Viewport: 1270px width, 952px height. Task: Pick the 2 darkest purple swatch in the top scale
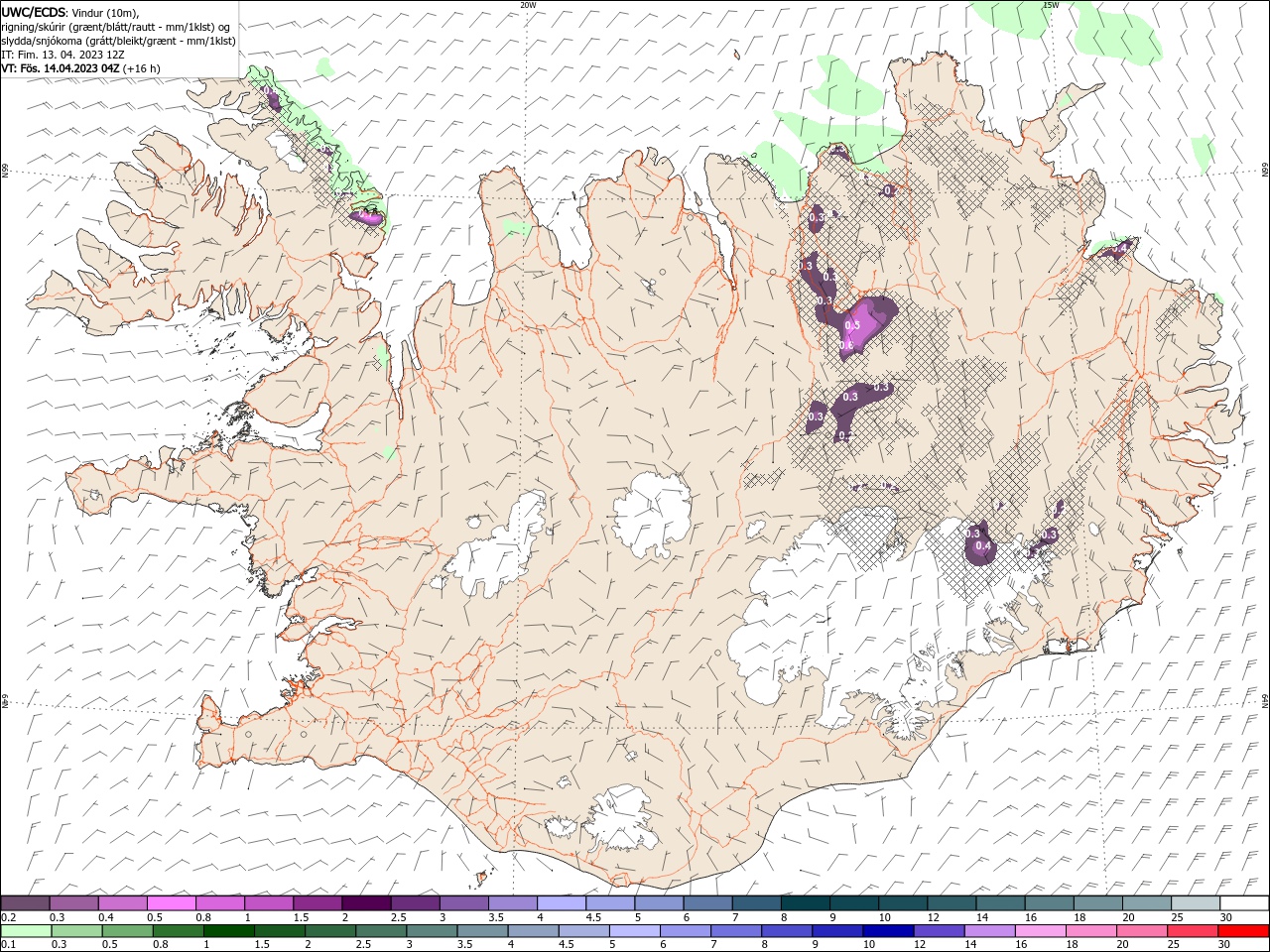pyautogui.click(x=366, y=903)
